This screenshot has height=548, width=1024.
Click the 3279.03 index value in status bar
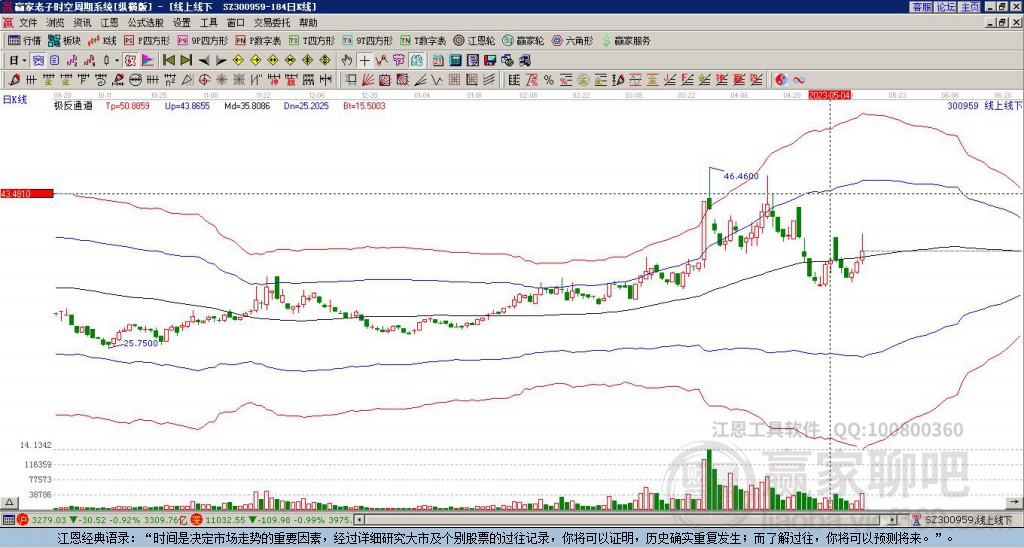coord(49,520)
